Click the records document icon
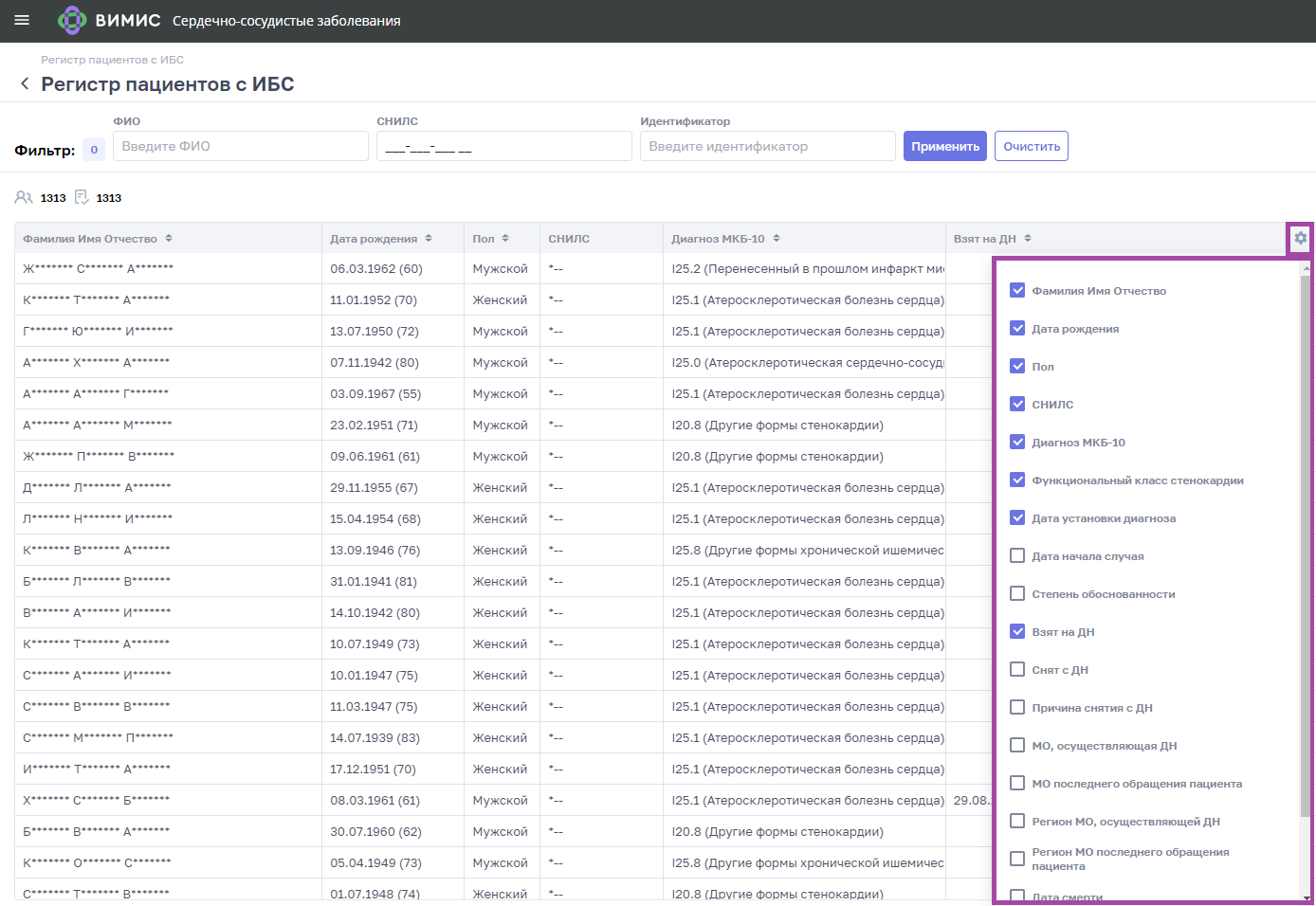 pos(82,197)
